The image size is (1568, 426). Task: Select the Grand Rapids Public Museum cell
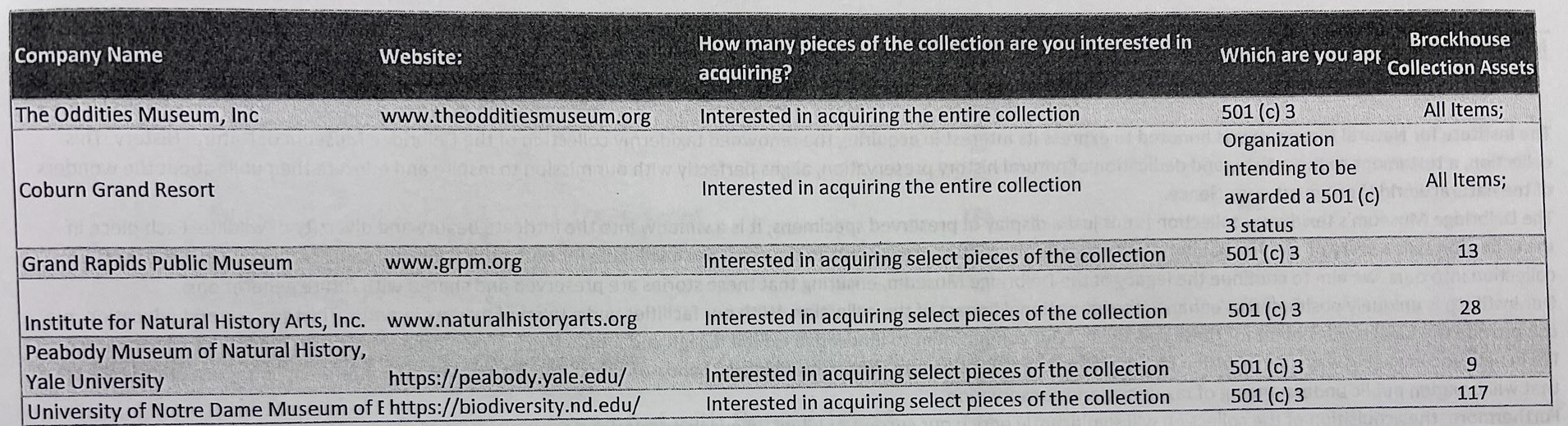coord(157,263)
